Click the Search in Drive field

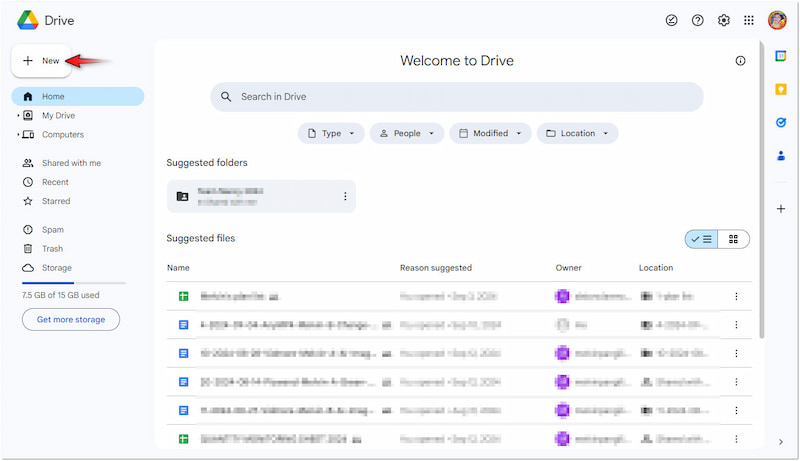click(456, 97)
